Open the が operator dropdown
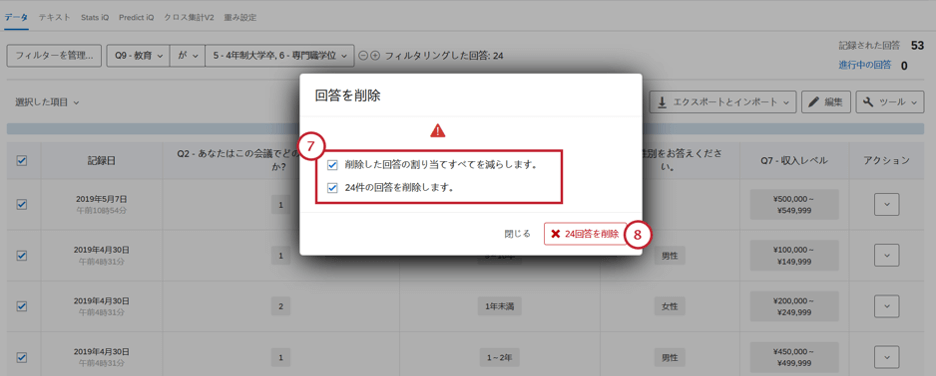The width and height of the screenshot is (936, 376). (x=187, y=56)
